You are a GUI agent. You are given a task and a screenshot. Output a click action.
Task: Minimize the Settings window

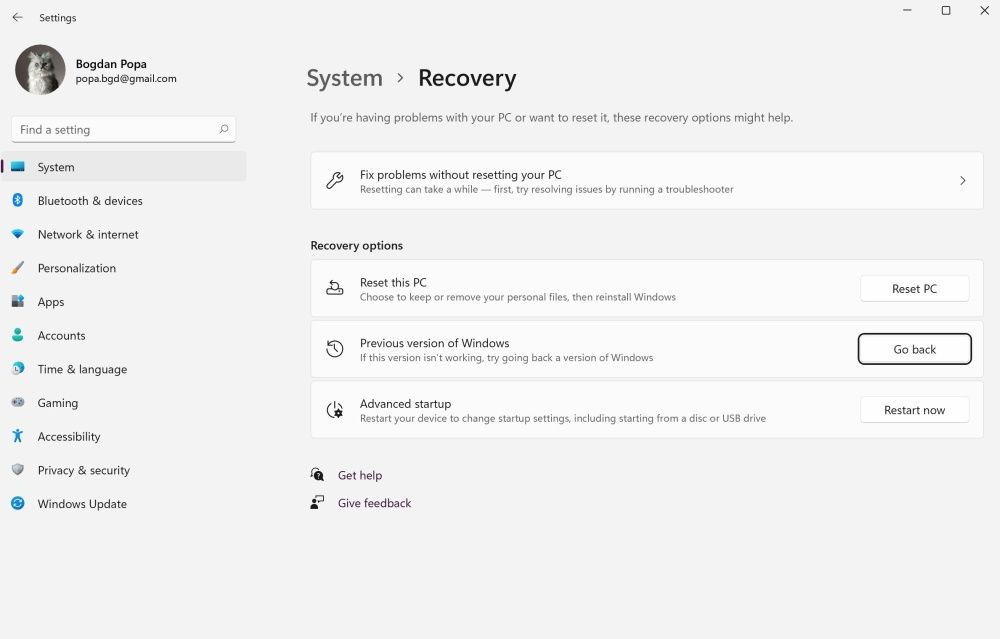[907, 10]
